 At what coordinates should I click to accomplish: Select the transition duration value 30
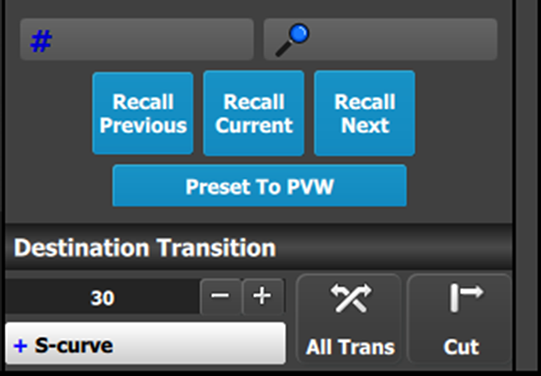click(x=102, y=298)
